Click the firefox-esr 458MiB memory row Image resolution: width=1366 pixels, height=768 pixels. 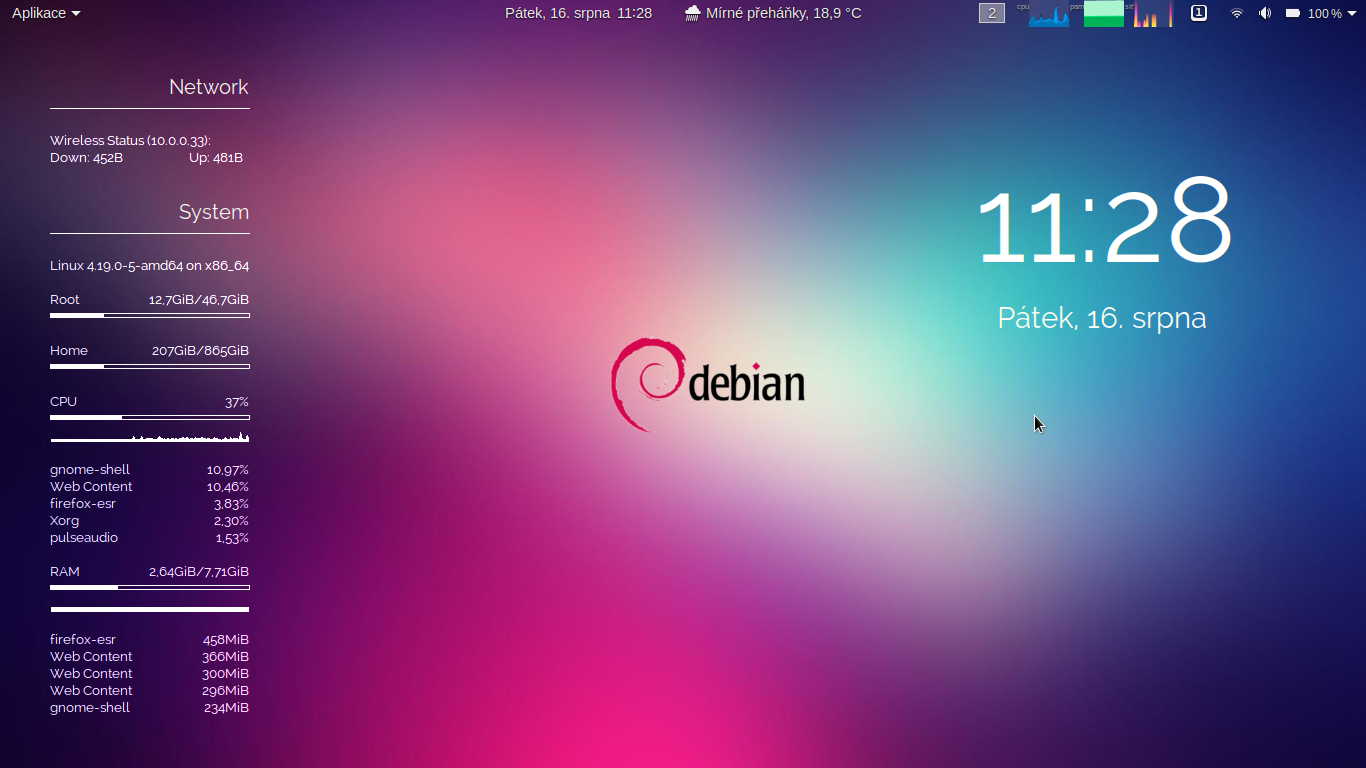150,640
